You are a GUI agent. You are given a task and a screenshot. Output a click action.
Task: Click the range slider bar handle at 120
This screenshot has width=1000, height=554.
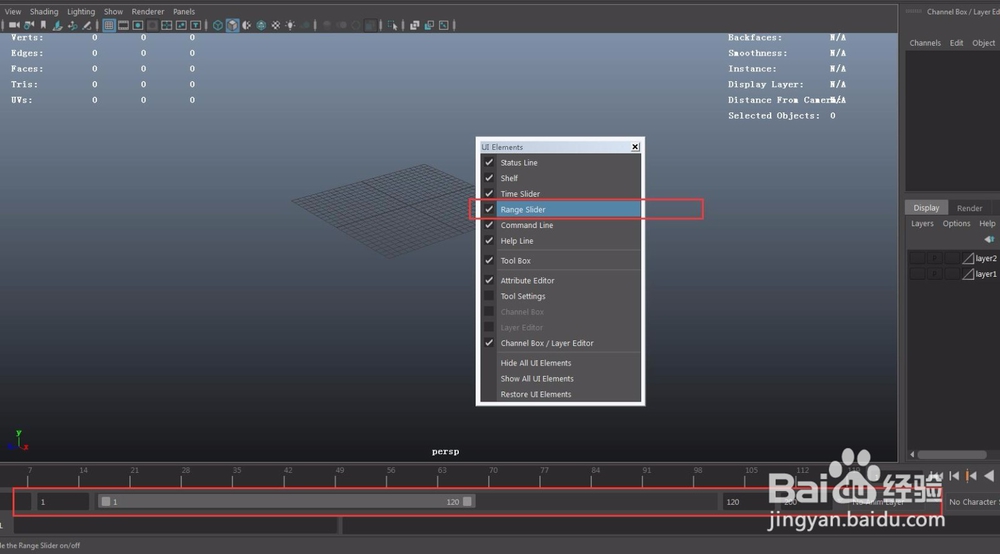[467, 502]
